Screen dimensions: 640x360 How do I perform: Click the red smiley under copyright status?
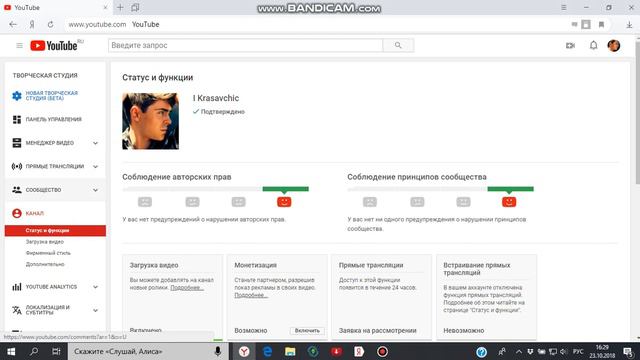[284, 202]
